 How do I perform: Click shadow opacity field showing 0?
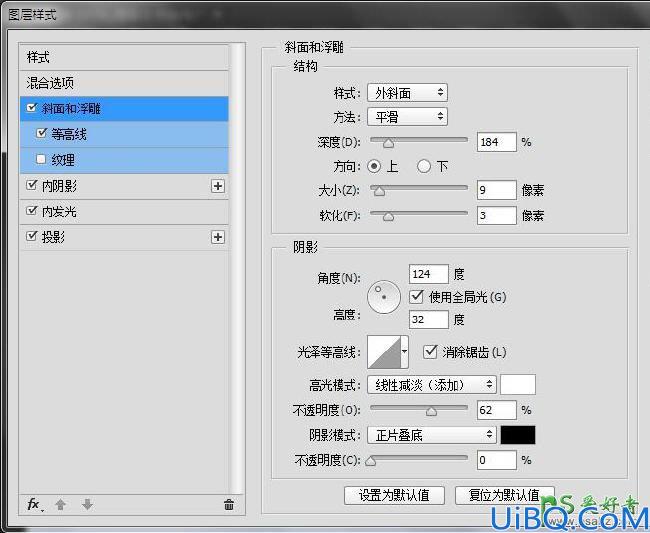click(497, 460)
